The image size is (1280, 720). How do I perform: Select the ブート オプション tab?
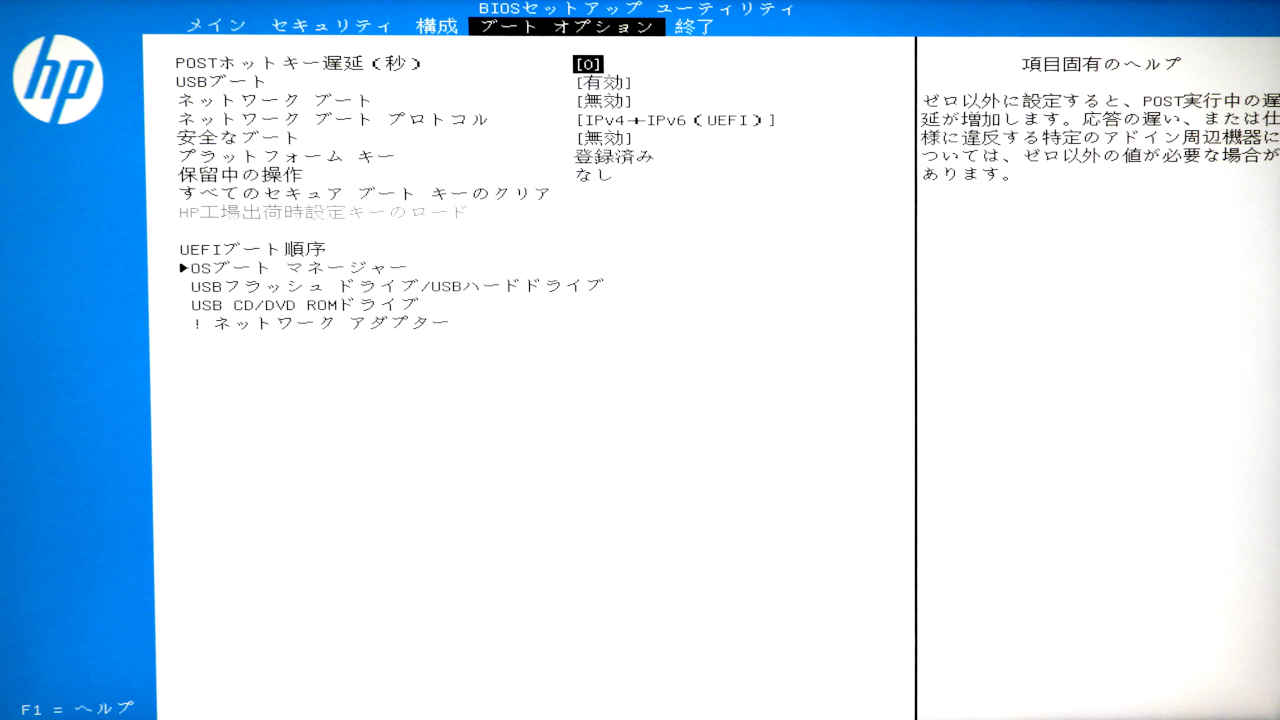pyautogui.click(x=566, y=27)
